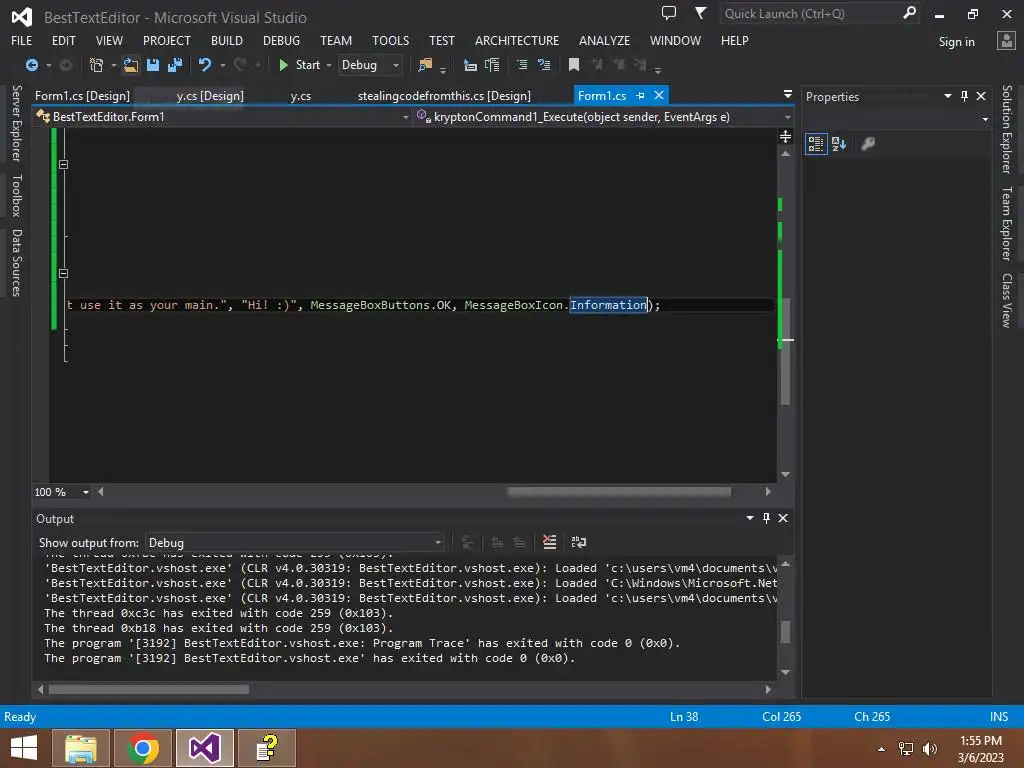
Task: Collapse the upper code region outline marker
Action: [x=63, y=165]
